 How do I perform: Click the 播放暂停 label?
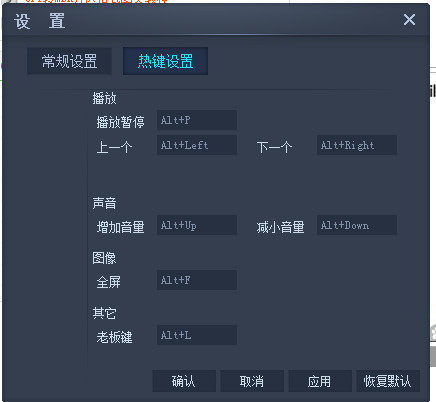tap(121, 122)
